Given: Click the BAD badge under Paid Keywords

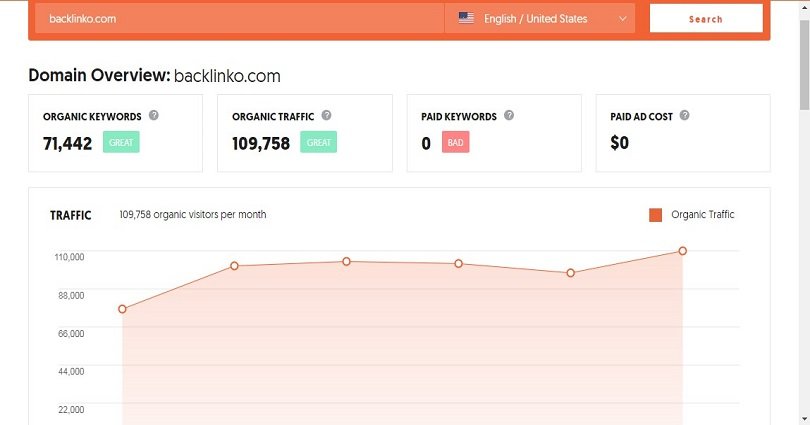Looking at the screenshot, I should click(x=455, y=142).
